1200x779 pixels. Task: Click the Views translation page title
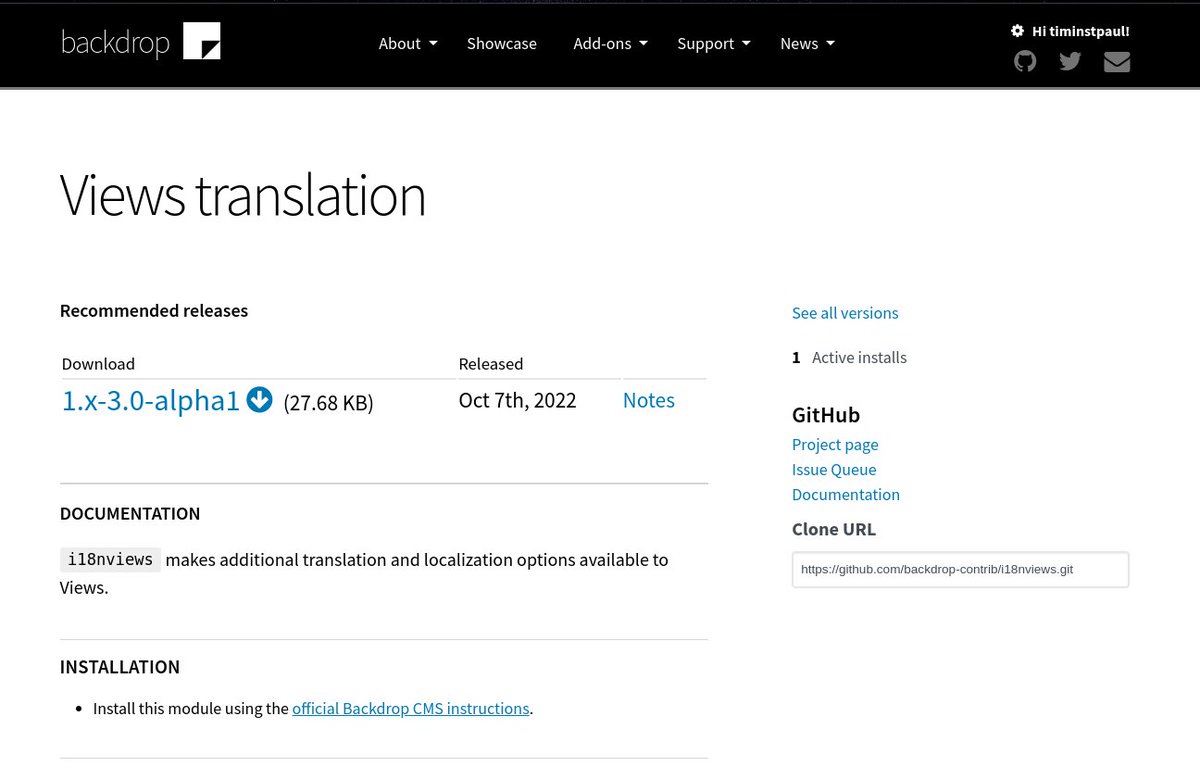pyautogui.click(x=243, y=195)
